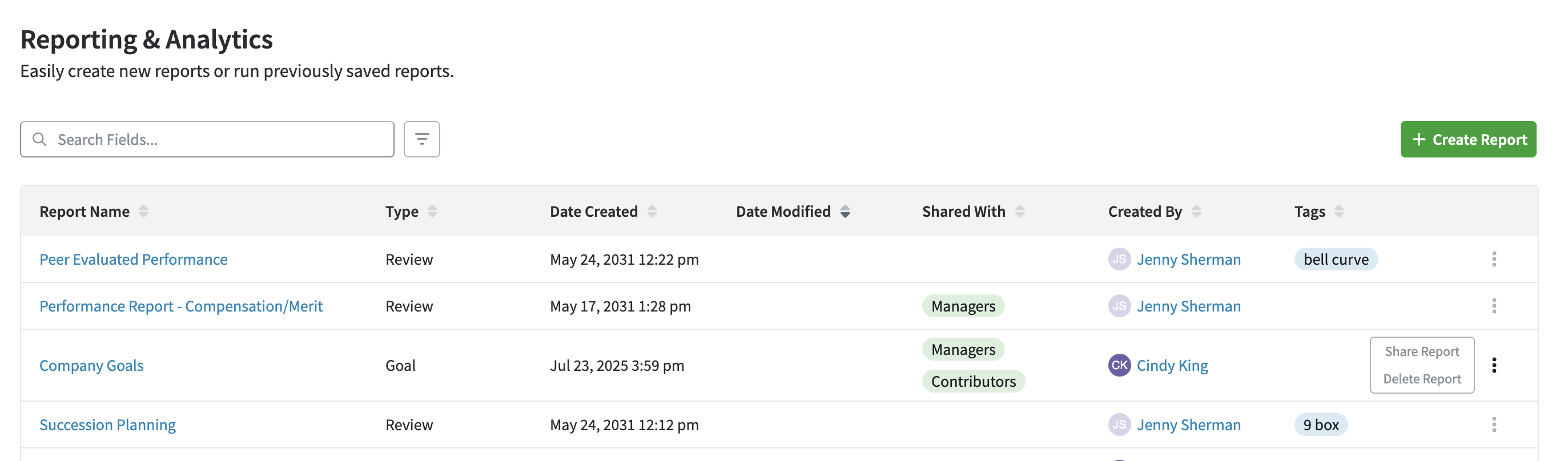The height and width of the screenshot is (461, 1568).
Task: Click Cindy King's CK avatar
Action: tap(1119, 365)
